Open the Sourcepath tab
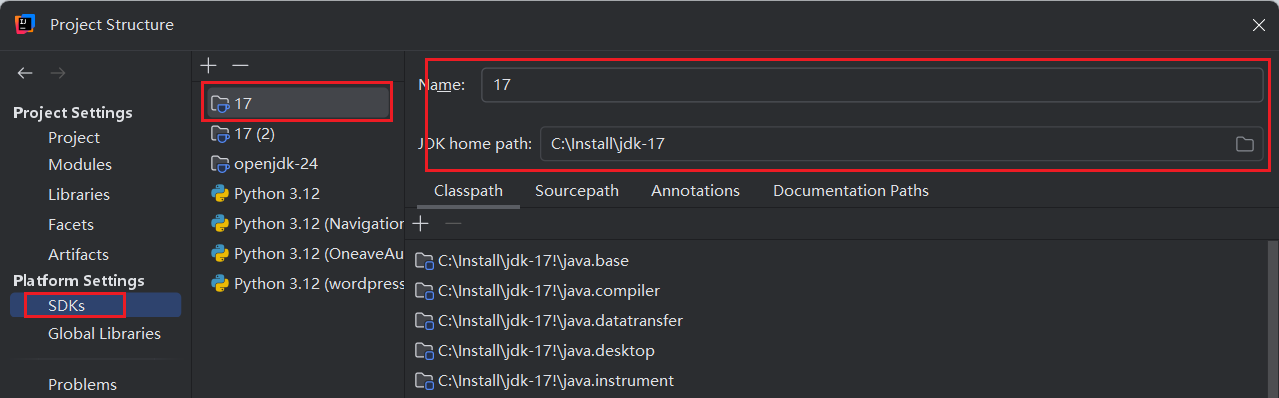Screen dimensions: 1279x398 577,190
